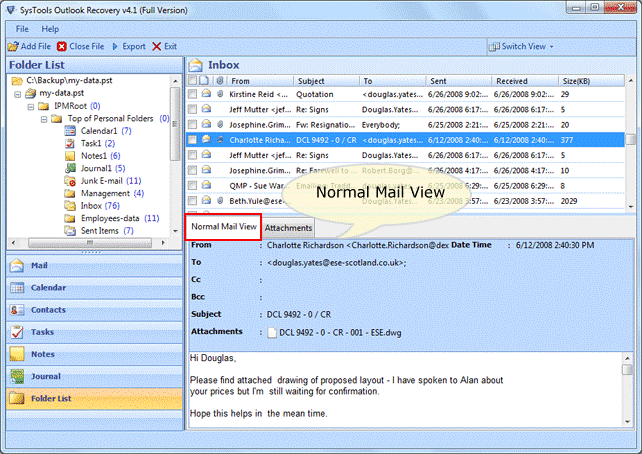Sort emails by From column header

point(261,81)
